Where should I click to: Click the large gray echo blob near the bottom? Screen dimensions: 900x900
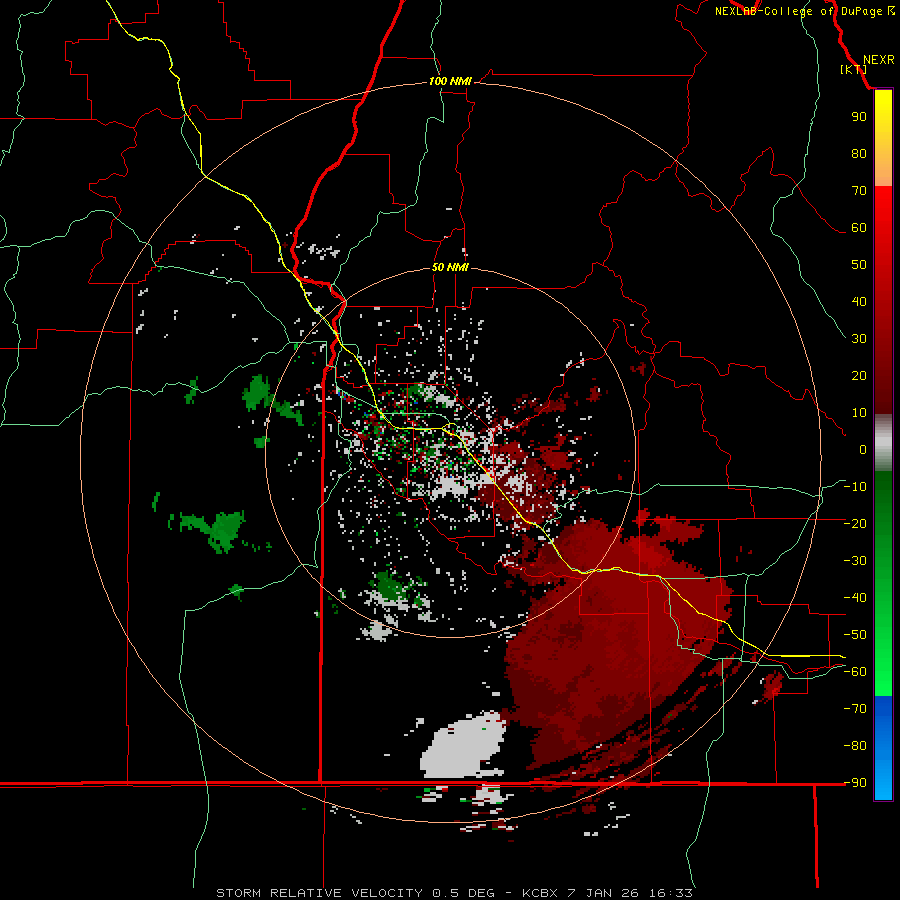465,748
